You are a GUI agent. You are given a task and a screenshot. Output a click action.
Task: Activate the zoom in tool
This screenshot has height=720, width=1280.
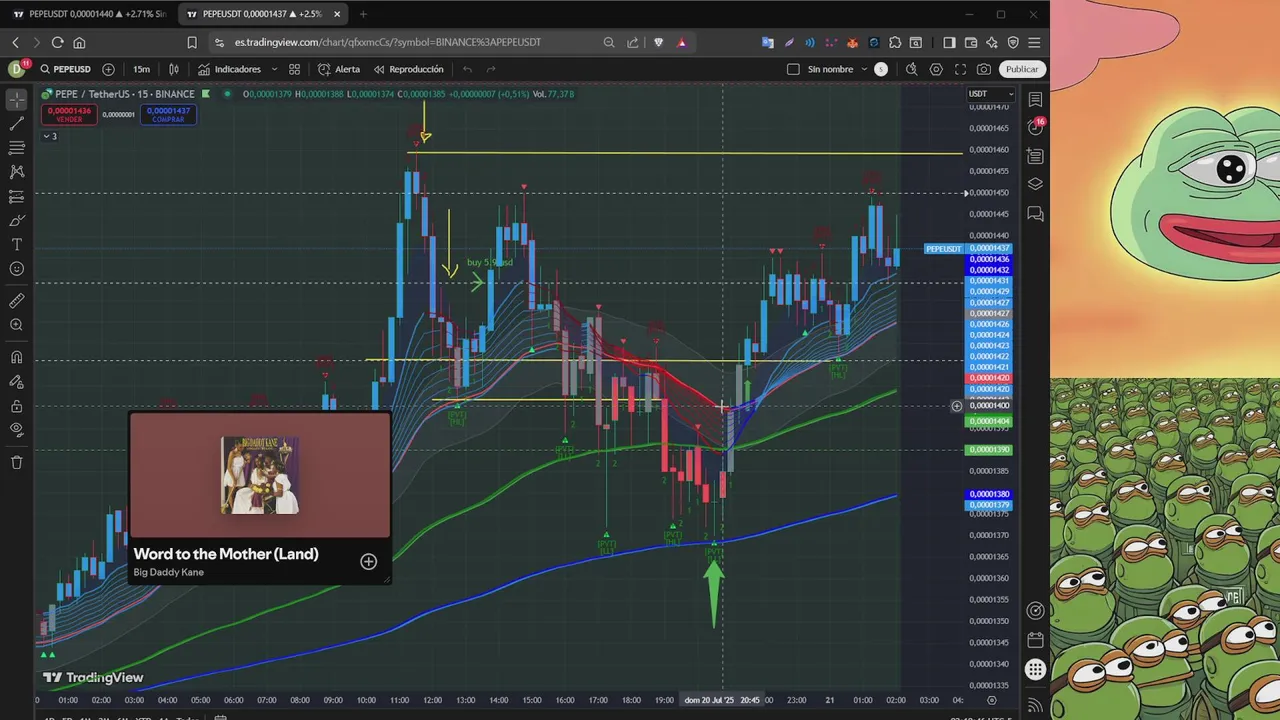[17, 325]
